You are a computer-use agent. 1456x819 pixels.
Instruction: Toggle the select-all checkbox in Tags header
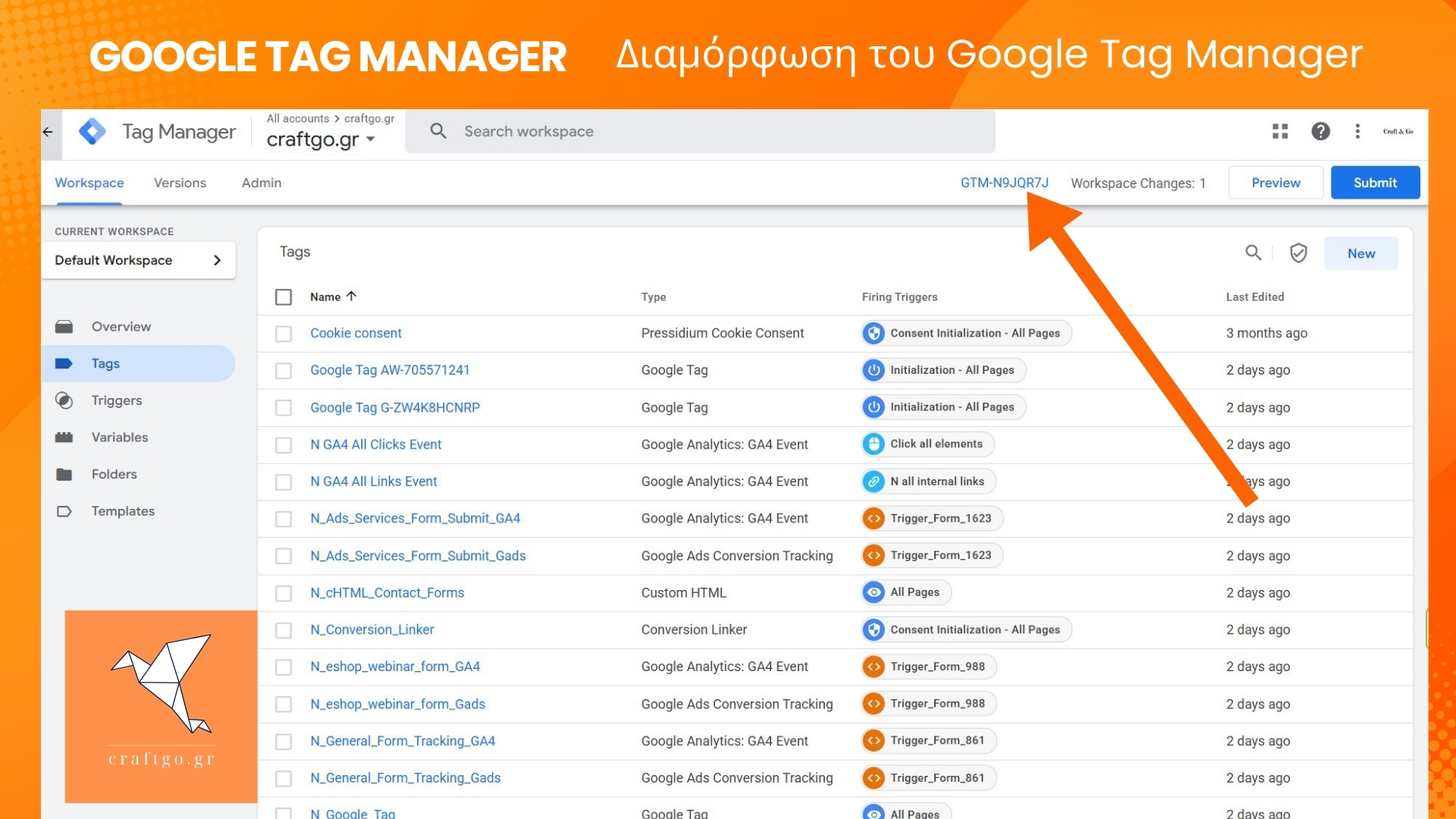click(284, 297)
